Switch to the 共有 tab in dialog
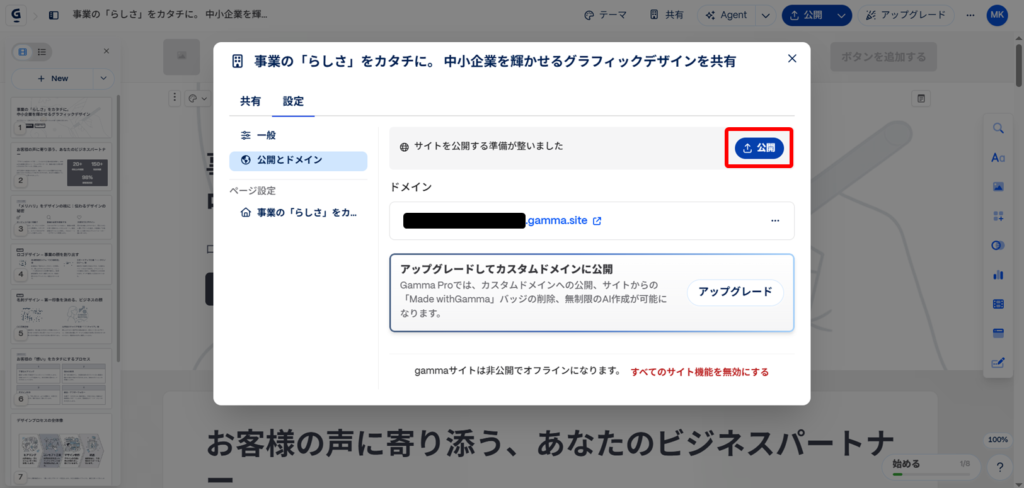The height and width of the screenshot is (488, 1024). [x=250, y=101]
